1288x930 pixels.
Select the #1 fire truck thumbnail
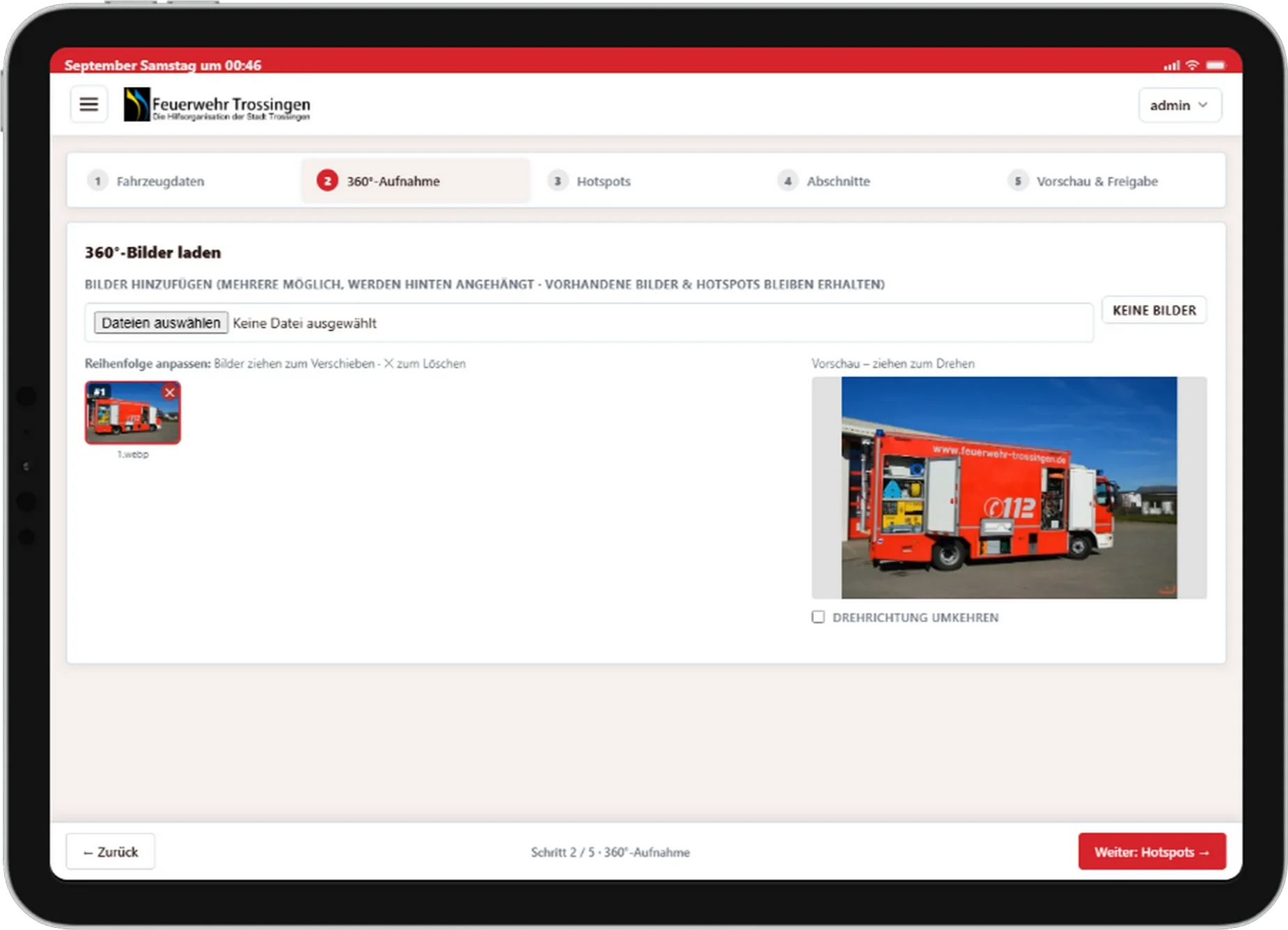coord(132,412)
